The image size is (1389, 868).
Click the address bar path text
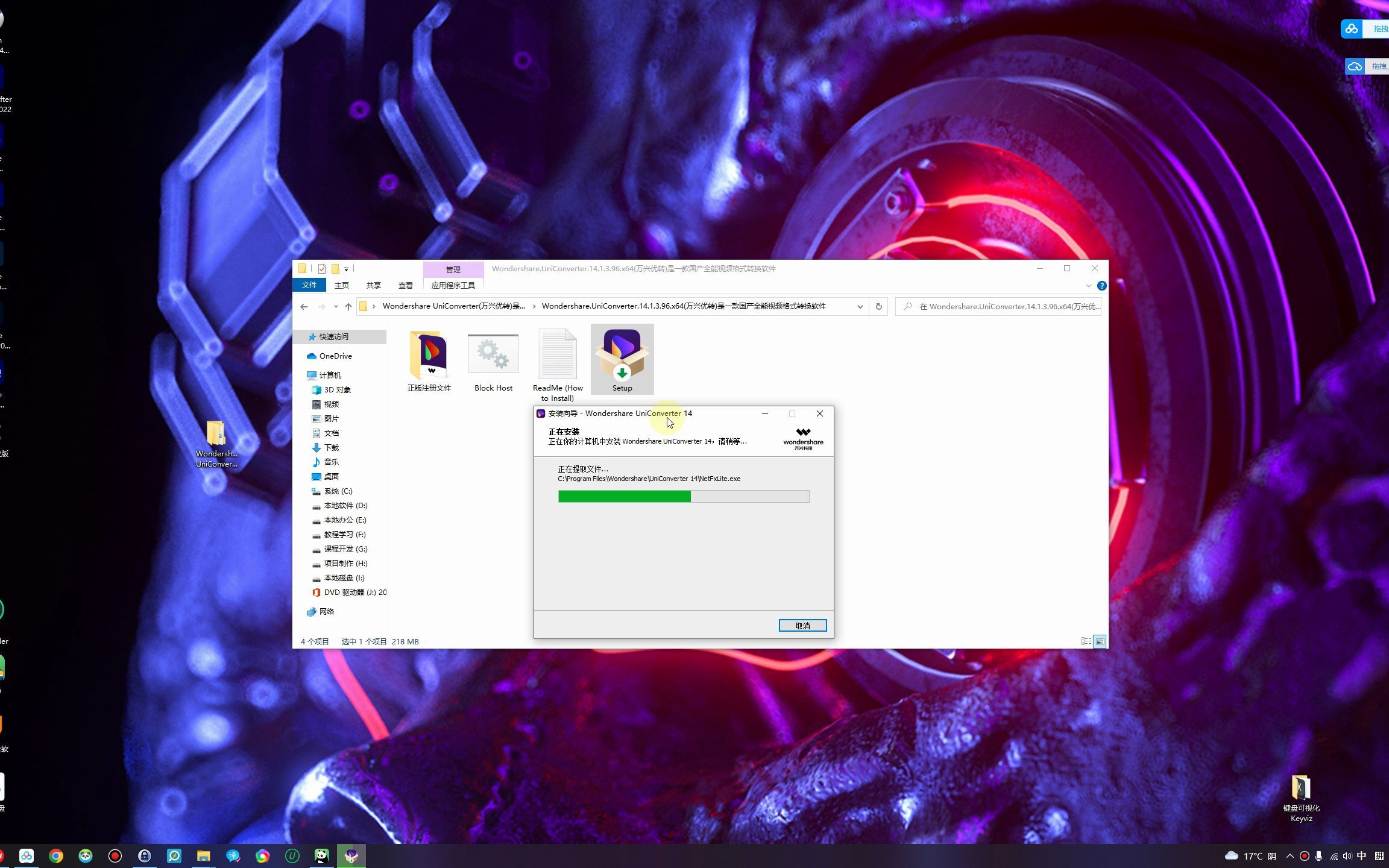(x=684, y=306)
